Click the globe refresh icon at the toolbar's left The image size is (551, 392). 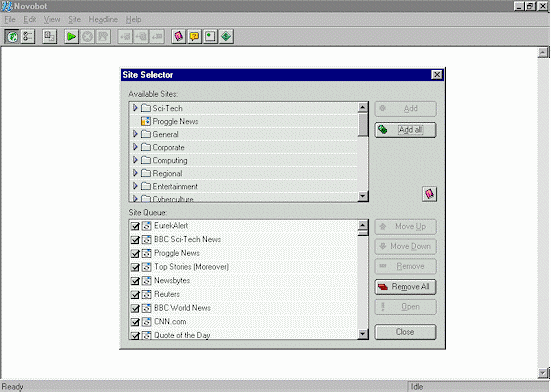[x=12, y=36]
